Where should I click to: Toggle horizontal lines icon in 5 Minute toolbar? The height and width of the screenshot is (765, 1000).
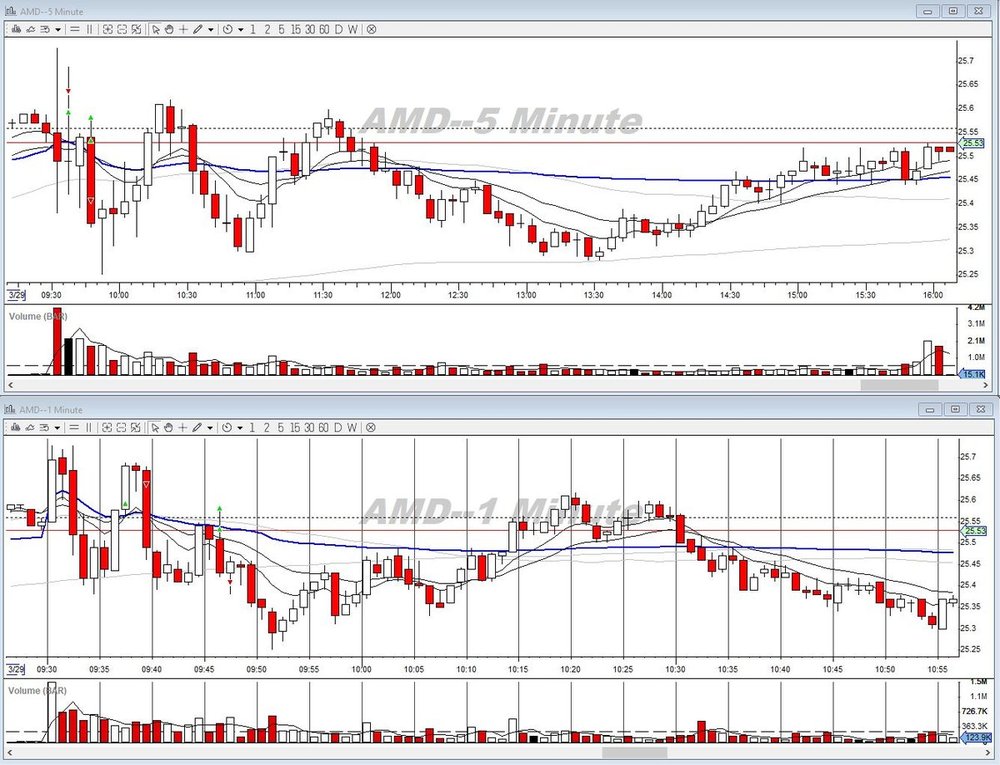point(75,29)
